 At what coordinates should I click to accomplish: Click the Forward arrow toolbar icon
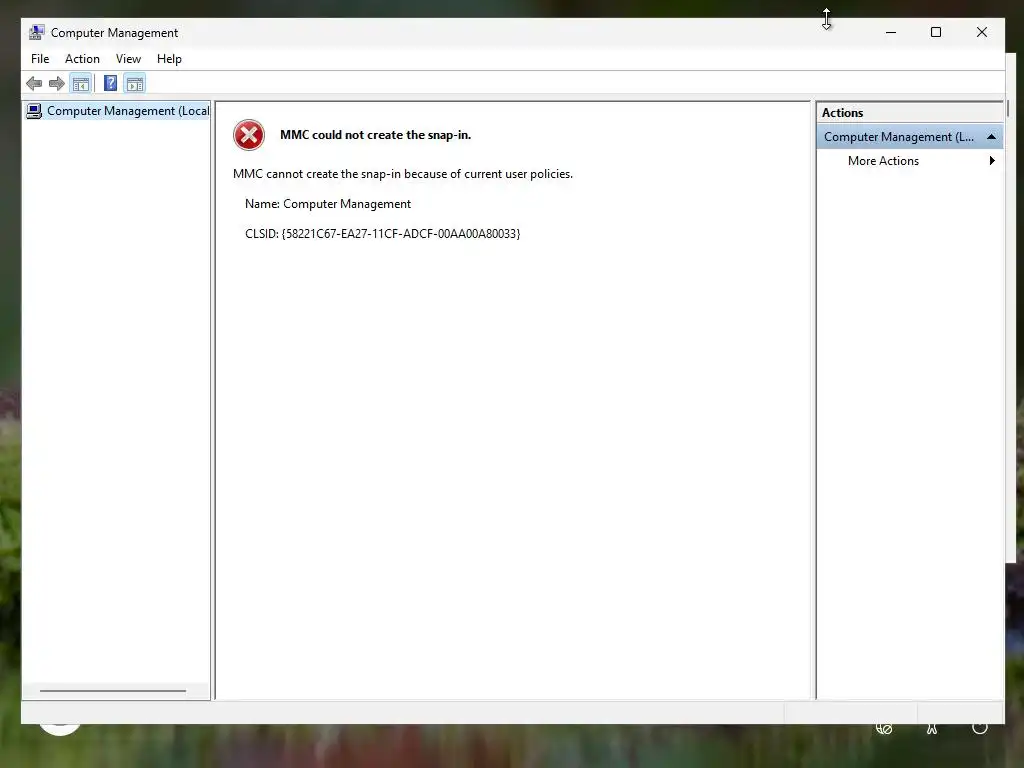pyautogui.click(x=57, y=84)
